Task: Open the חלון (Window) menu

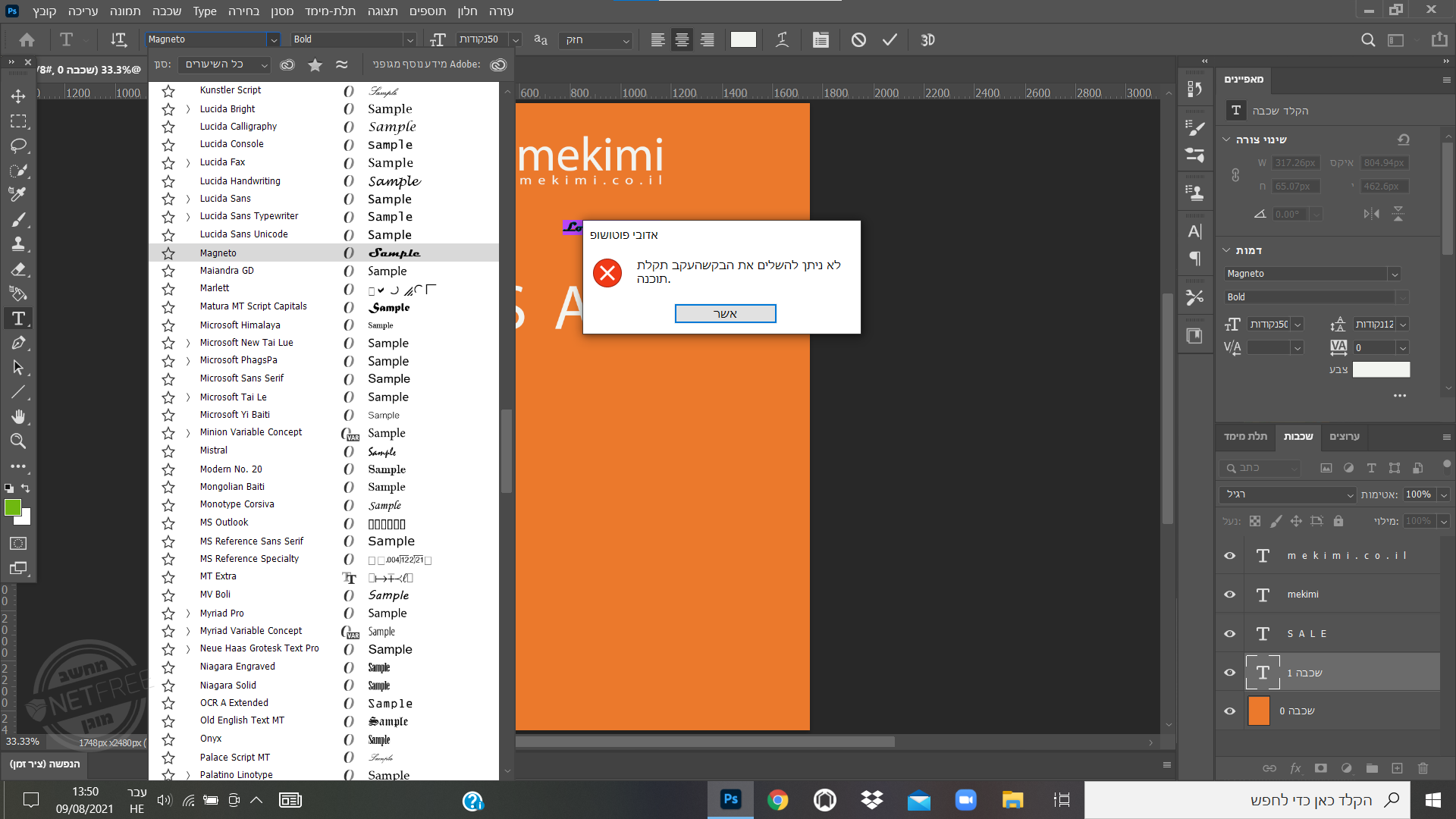Action: pyautogui.click(x=467, y=11)
